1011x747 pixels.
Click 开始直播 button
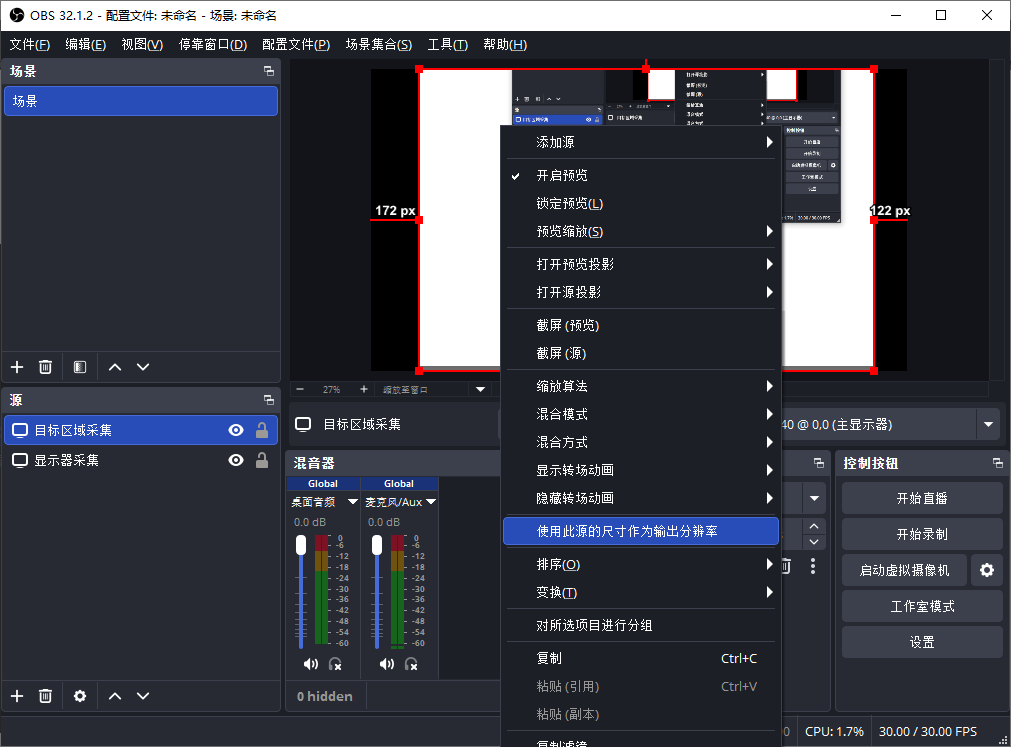pos(922,498)
